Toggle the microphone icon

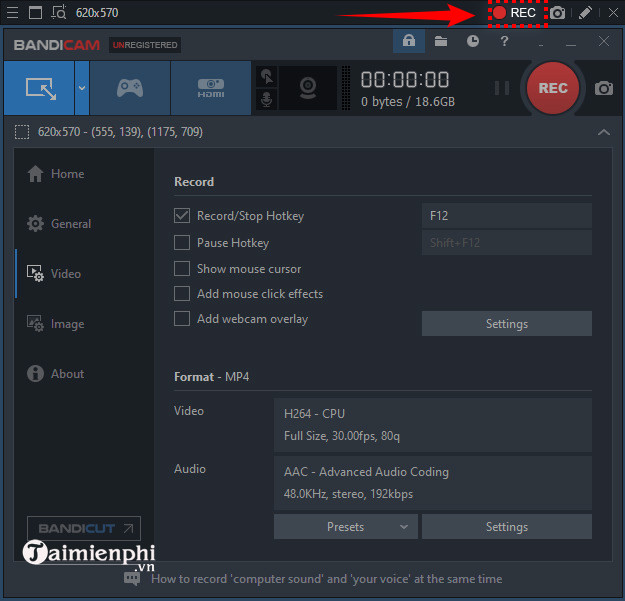point(267,99)
